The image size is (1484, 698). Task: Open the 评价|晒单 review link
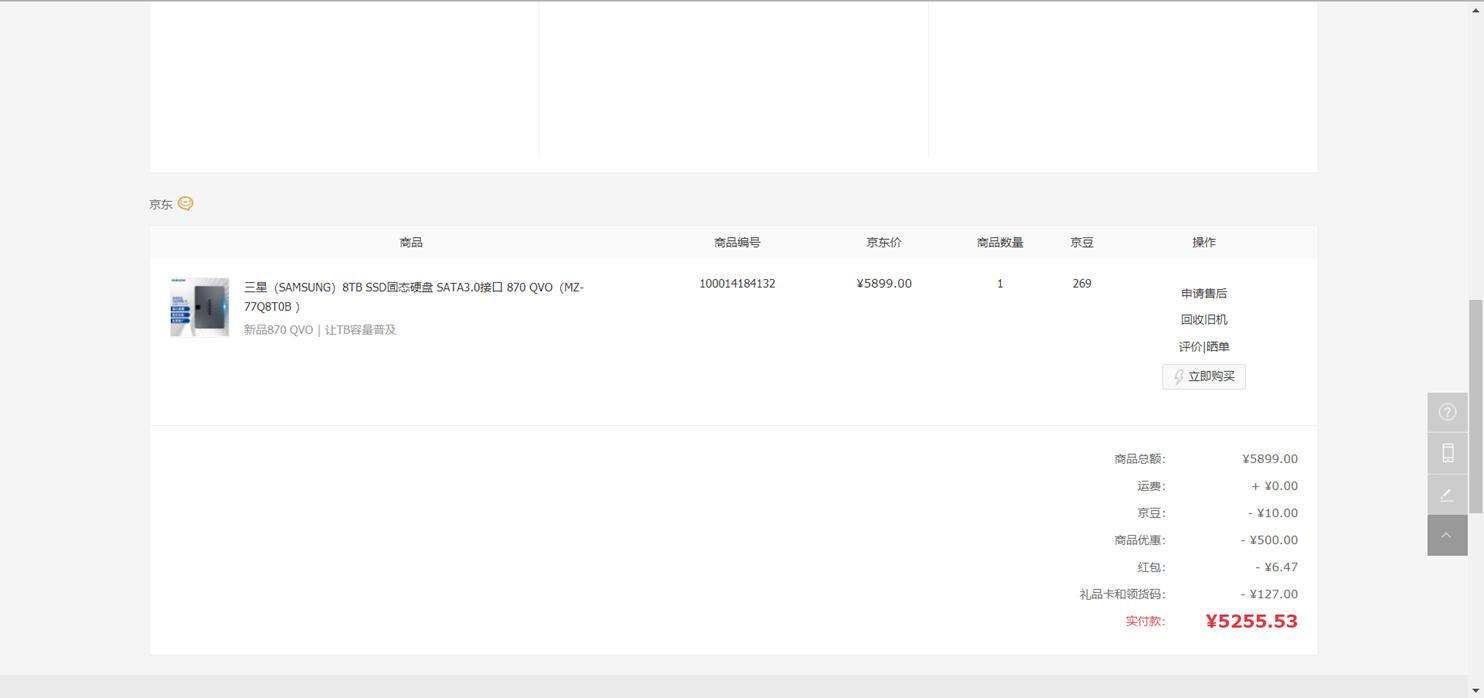click(x=1204, y=347)
